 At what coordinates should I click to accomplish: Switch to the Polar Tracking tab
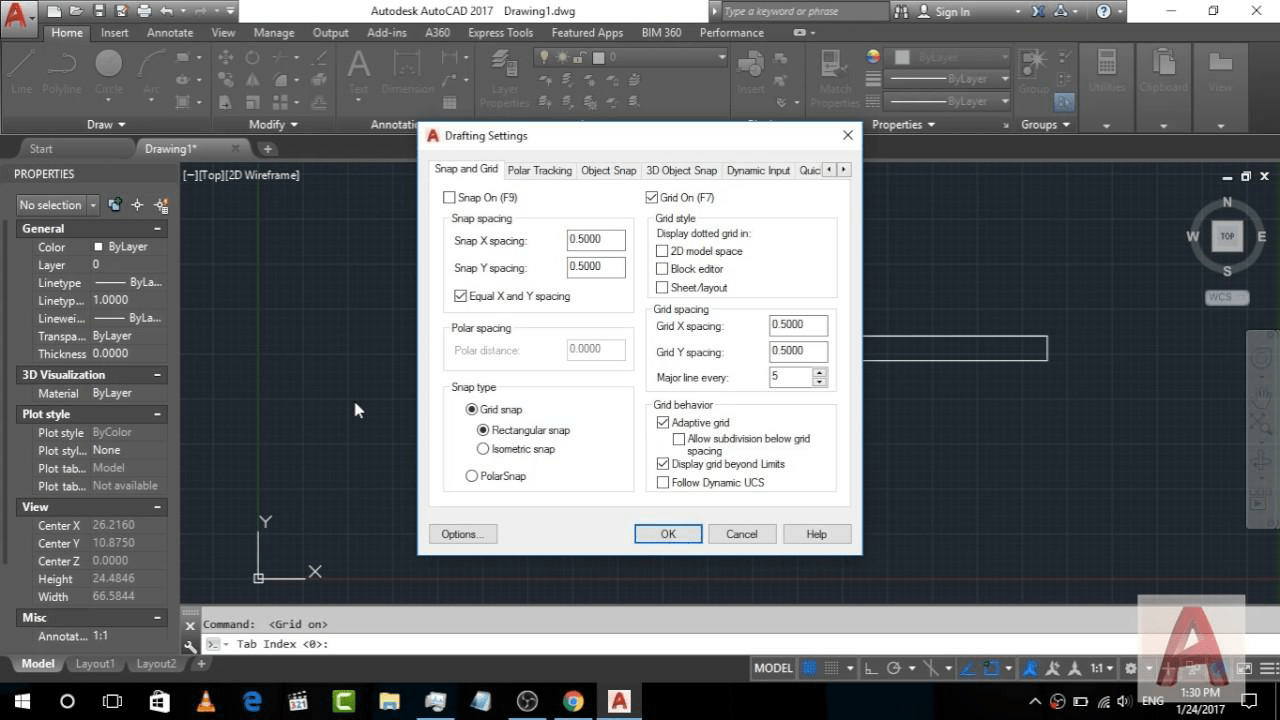(x=539, y=170)
